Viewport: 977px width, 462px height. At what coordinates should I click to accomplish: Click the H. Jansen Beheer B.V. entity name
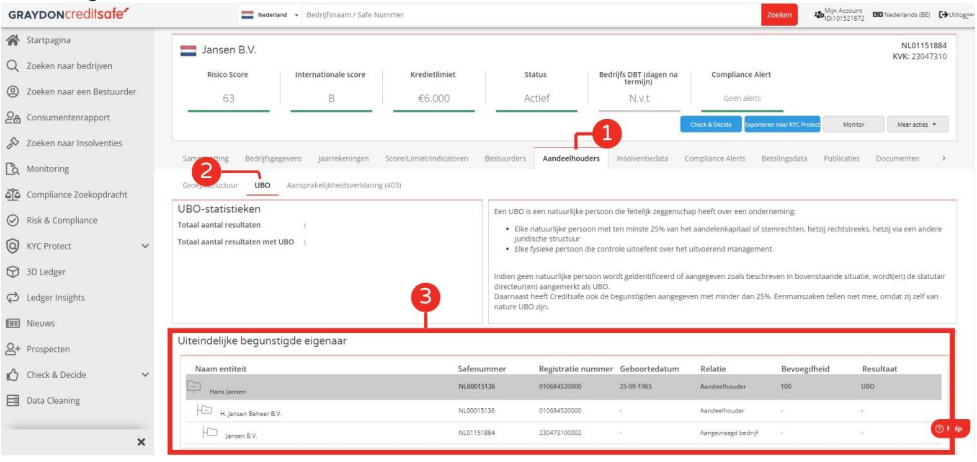click(251, 413)
